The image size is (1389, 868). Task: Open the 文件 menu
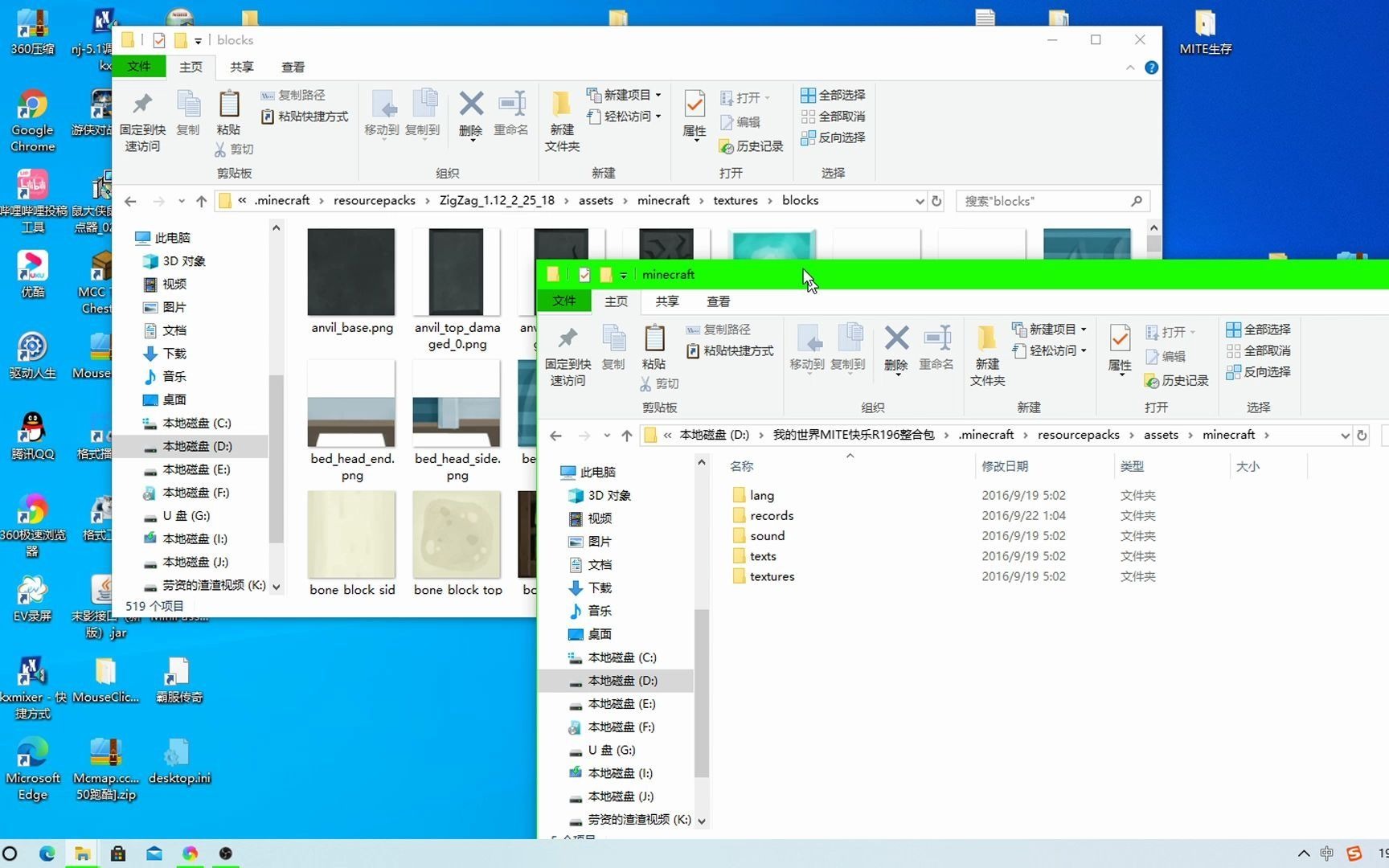pyautogui.click(x=138, y=67)
